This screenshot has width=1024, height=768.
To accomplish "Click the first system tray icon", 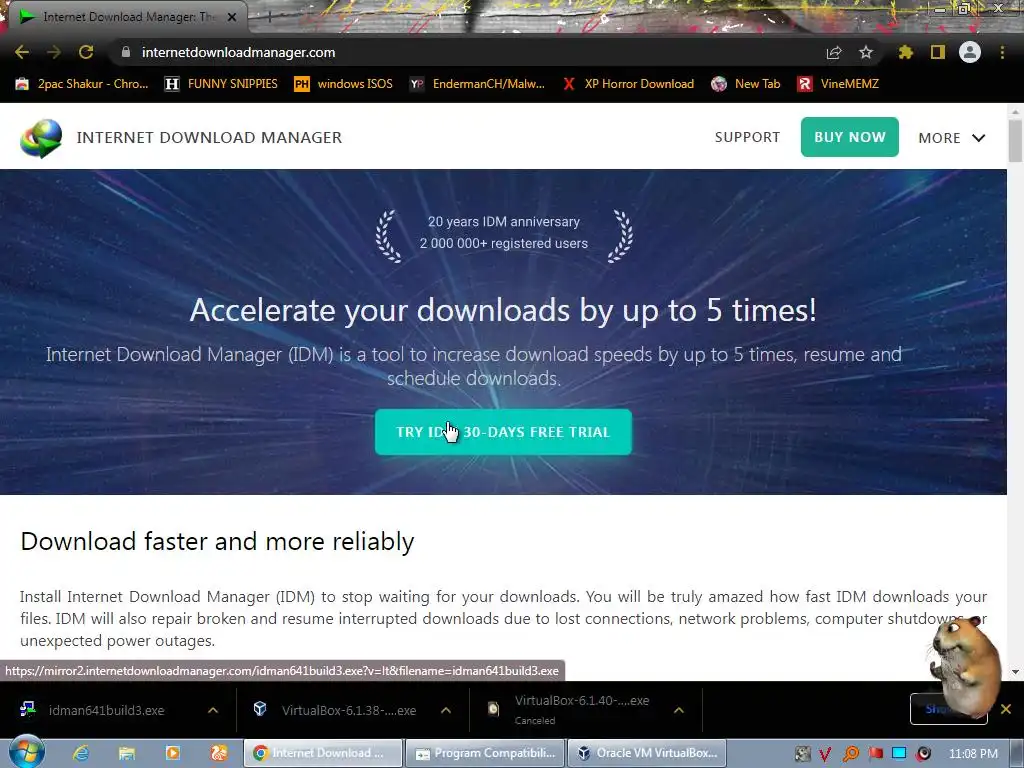I will [802, 754].
